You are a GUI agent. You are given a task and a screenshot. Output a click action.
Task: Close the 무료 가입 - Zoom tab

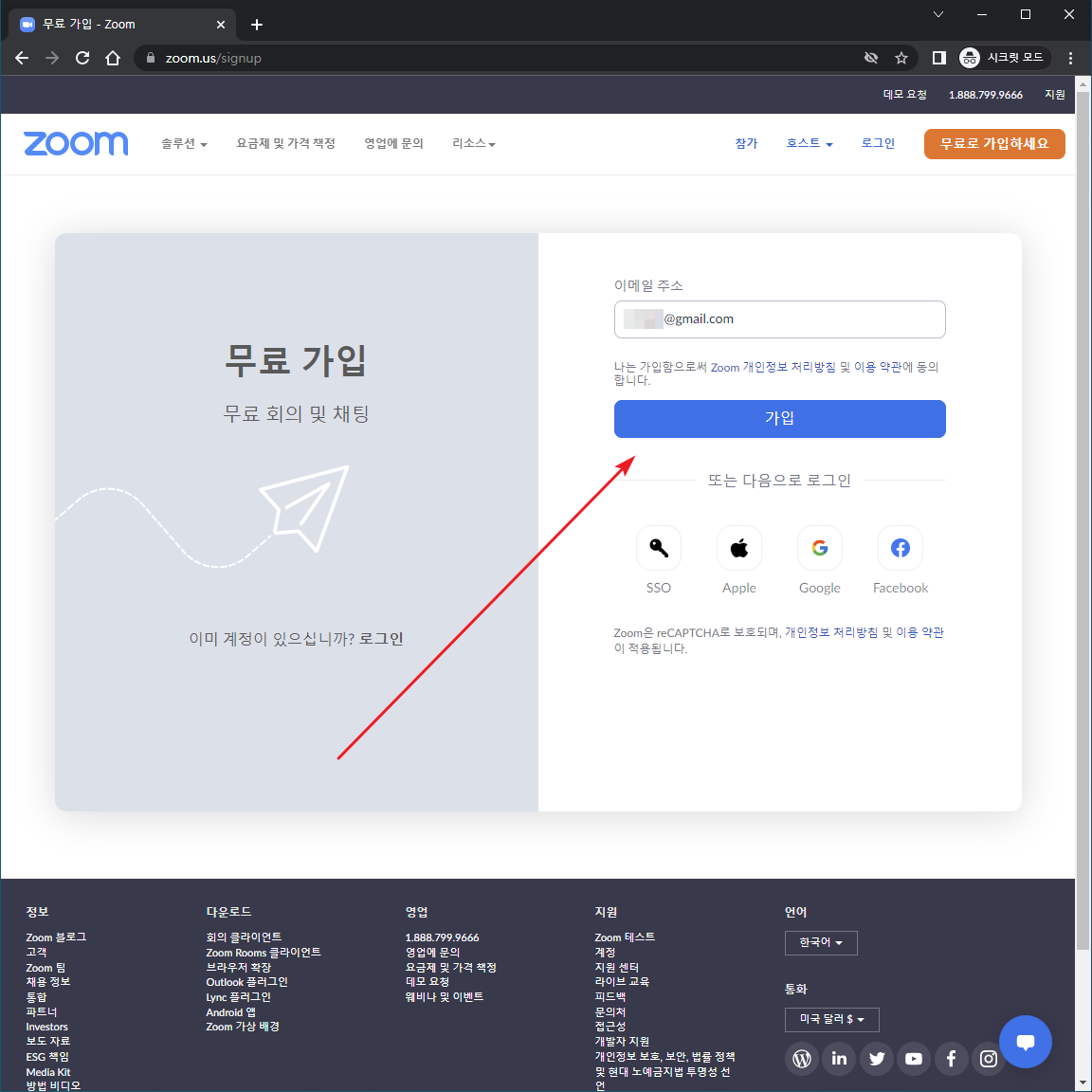pyautogui.click(x=221, y=25)
